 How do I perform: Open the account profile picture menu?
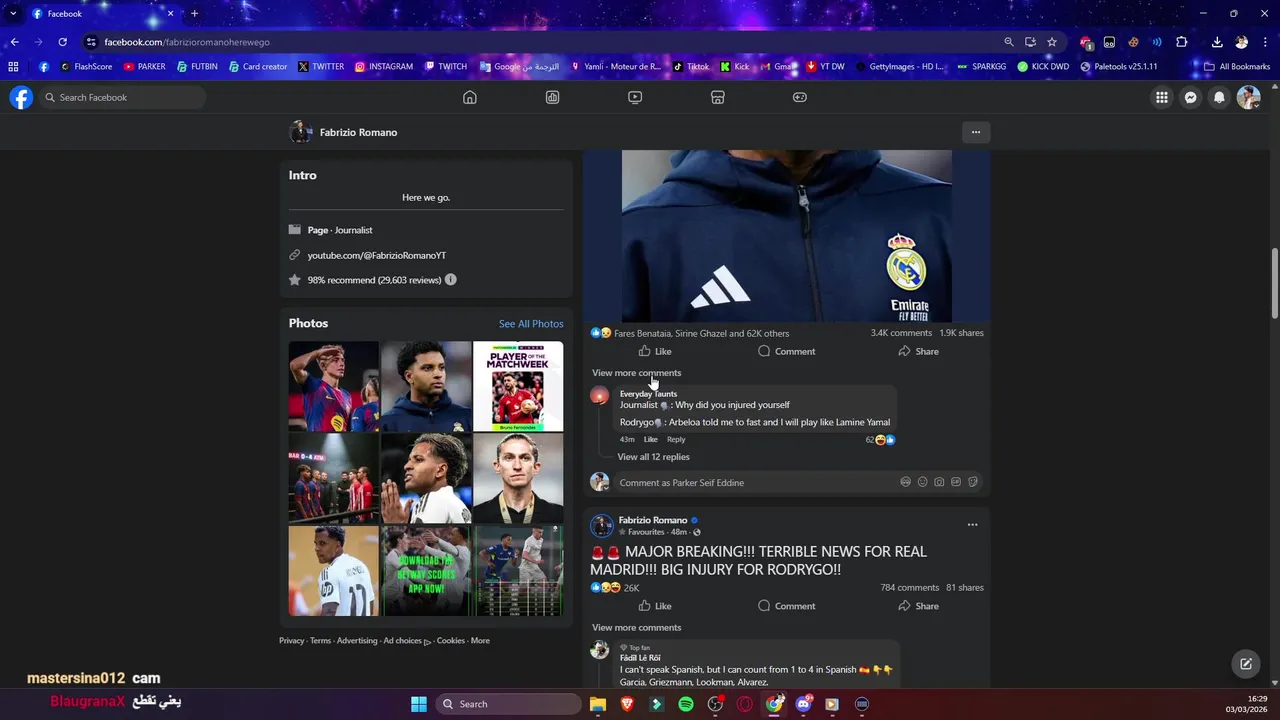point(1248,97)
